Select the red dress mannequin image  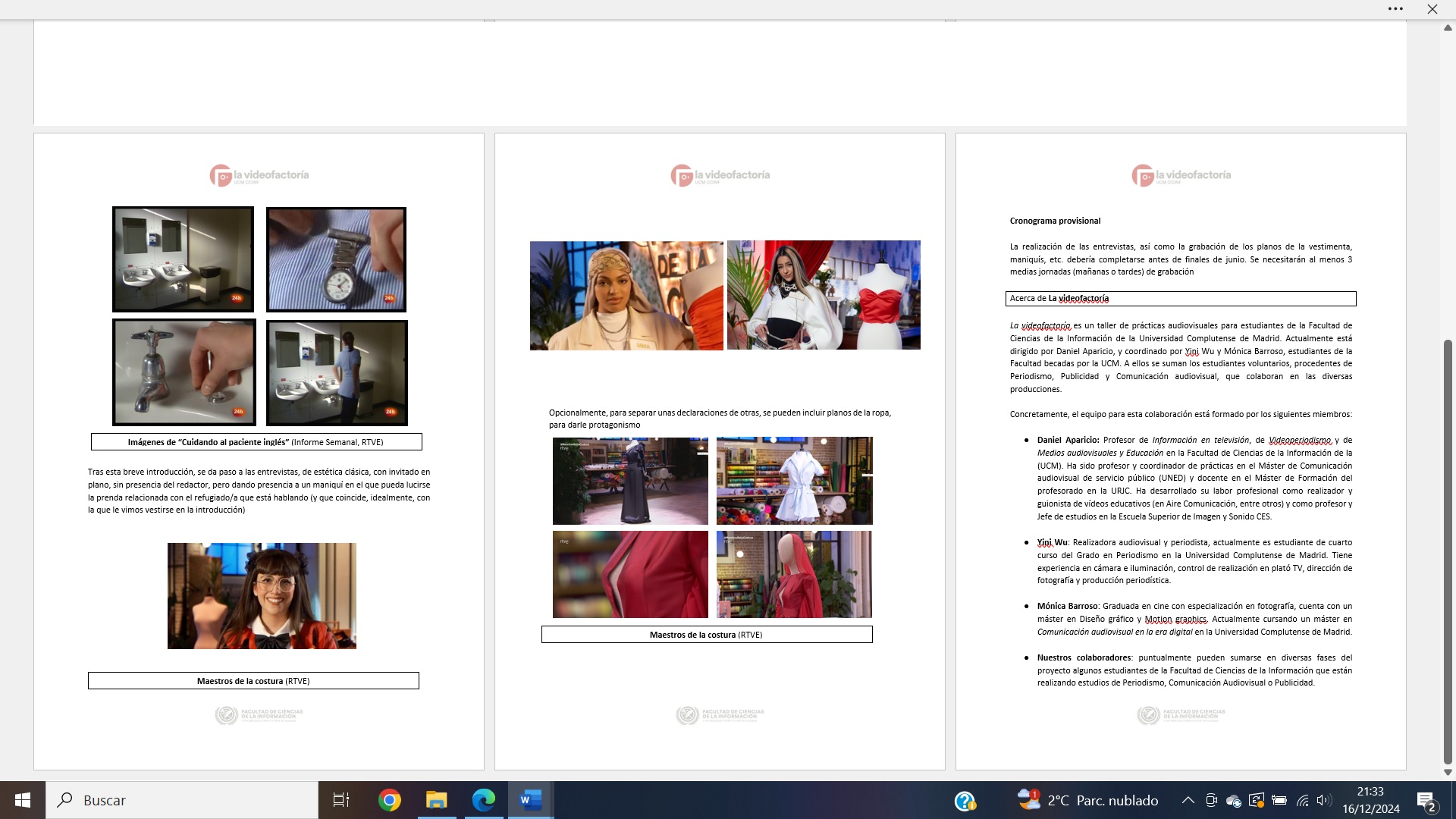click(x=795, y=574)
